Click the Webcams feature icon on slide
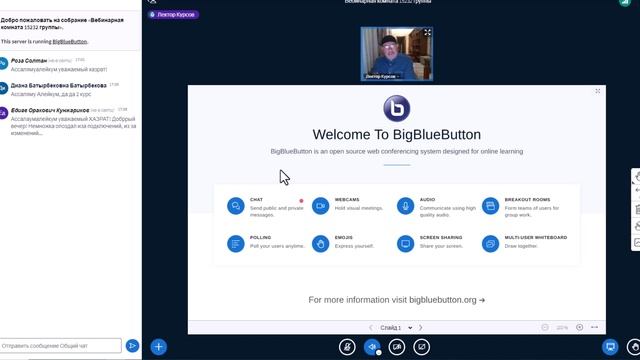The height and width of the screenshot is (360, 640). point(320,206)
